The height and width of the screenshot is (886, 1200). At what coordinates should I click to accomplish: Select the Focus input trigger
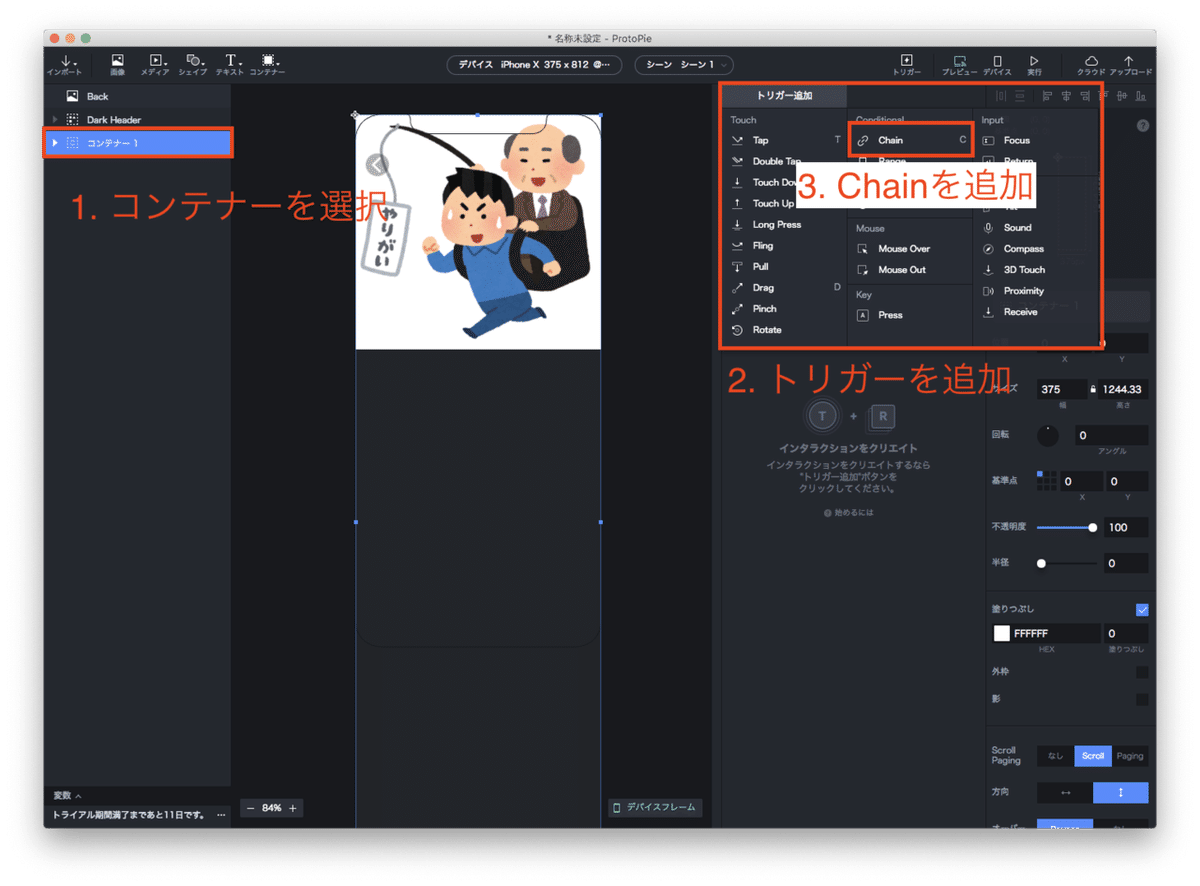1017,140
